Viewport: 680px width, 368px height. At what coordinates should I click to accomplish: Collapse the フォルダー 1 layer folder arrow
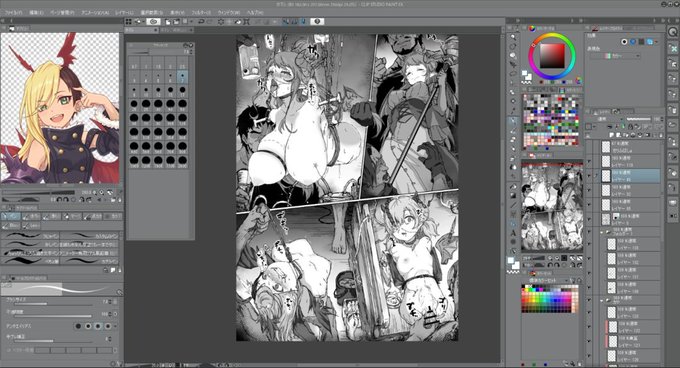(602, 232)
